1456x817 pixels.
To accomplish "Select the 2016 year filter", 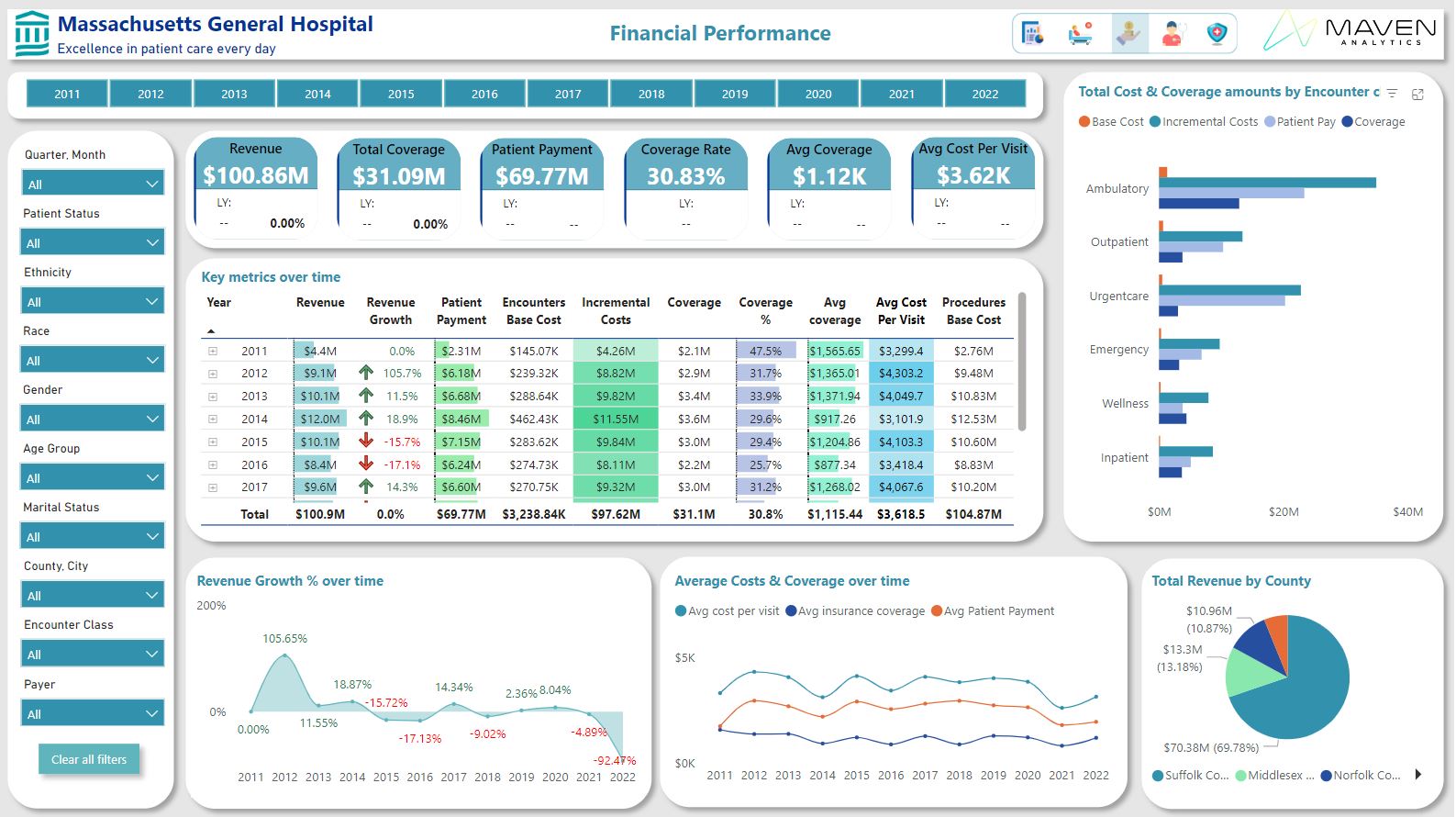I will pyautogui.click(x=484, y=94).
